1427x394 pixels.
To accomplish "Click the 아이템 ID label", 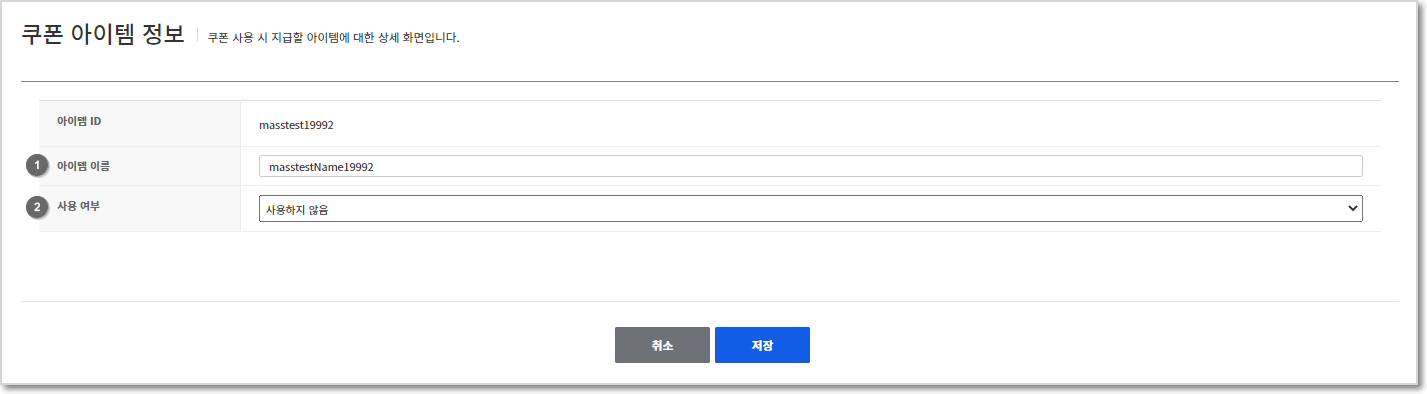I will coord(79,121).
